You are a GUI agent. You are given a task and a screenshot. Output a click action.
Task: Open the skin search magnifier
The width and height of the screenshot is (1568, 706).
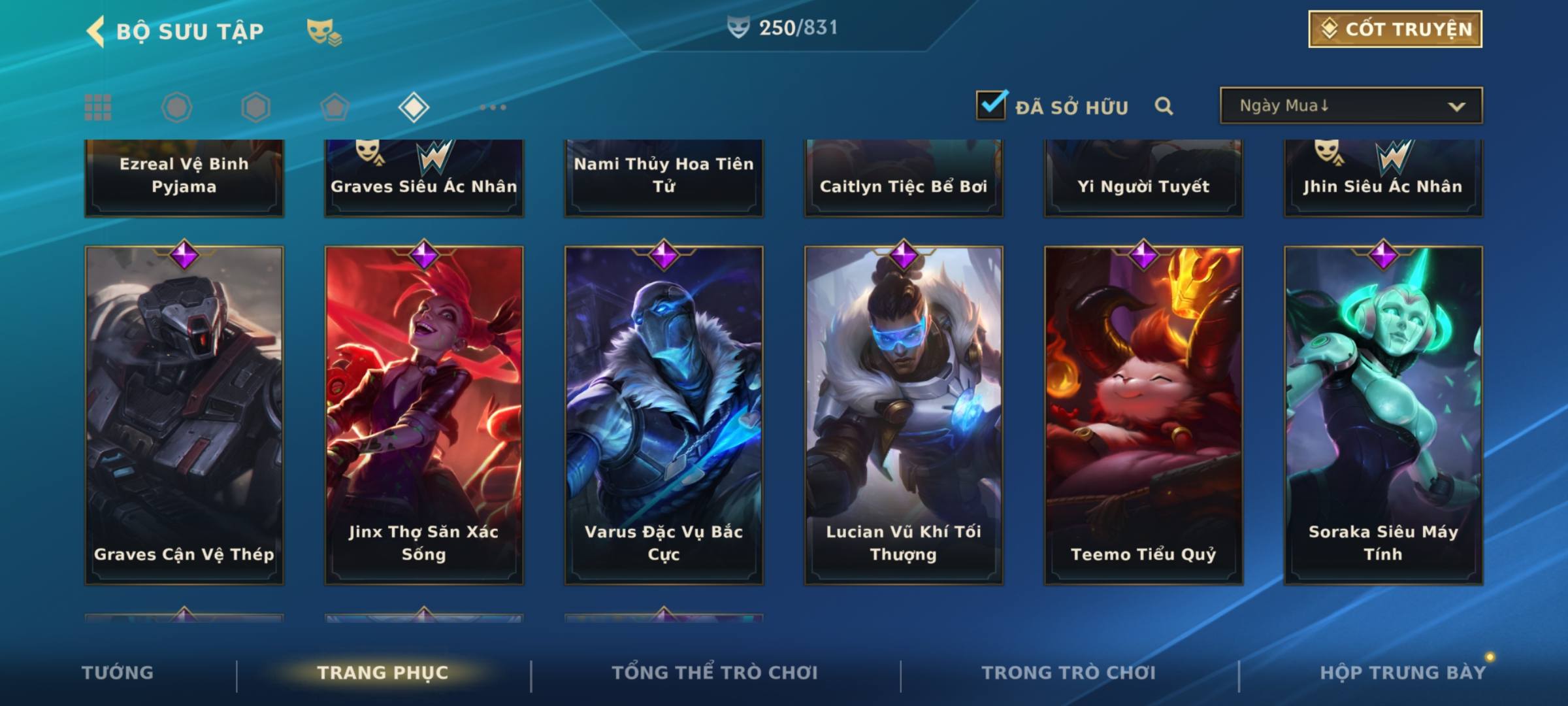(x=1164, y=106)
